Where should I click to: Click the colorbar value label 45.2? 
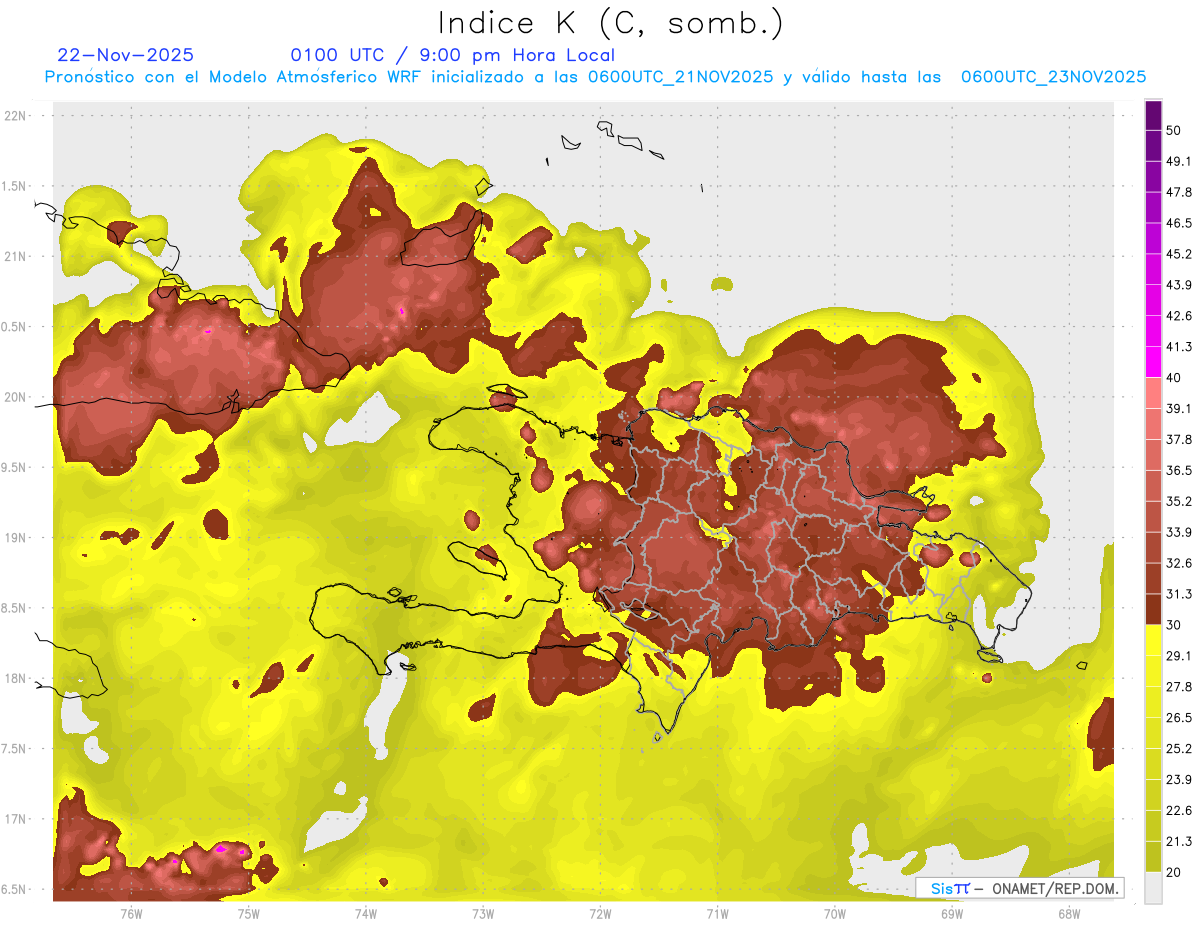(x=1179, y=254)
